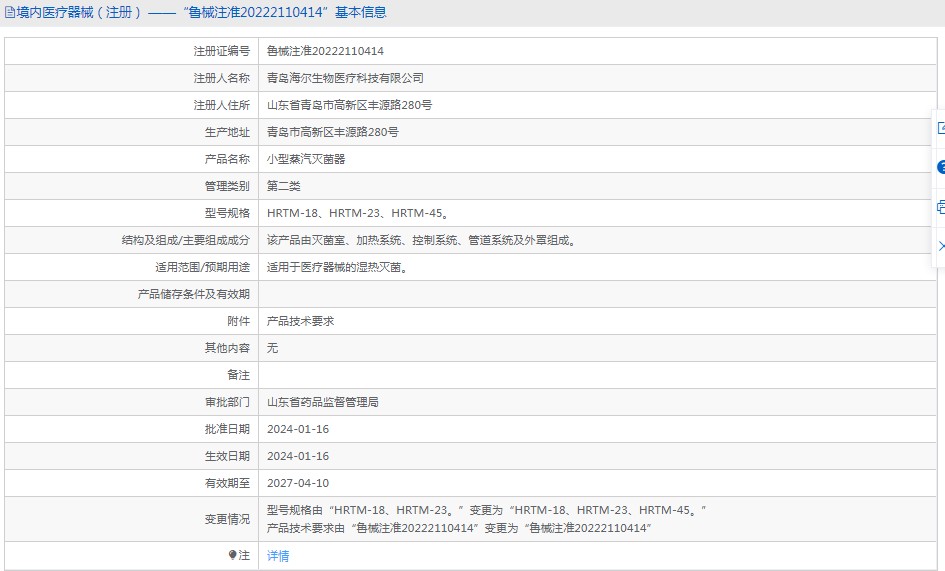
Task: Collapse right sidebar using arrow icon
Action: [x=941, y=246]
